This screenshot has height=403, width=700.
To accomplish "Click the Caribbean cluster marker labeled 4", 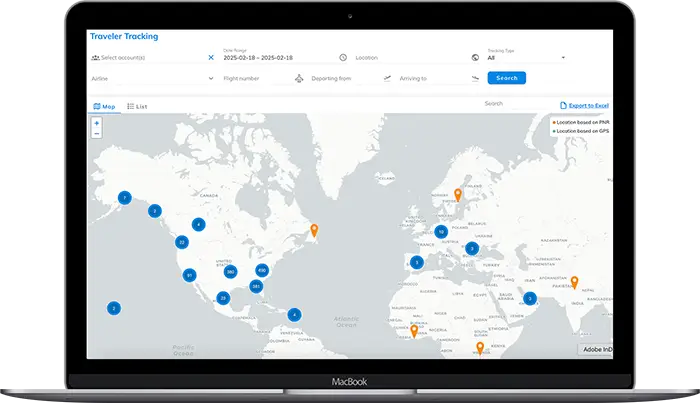I will point(294,315).
